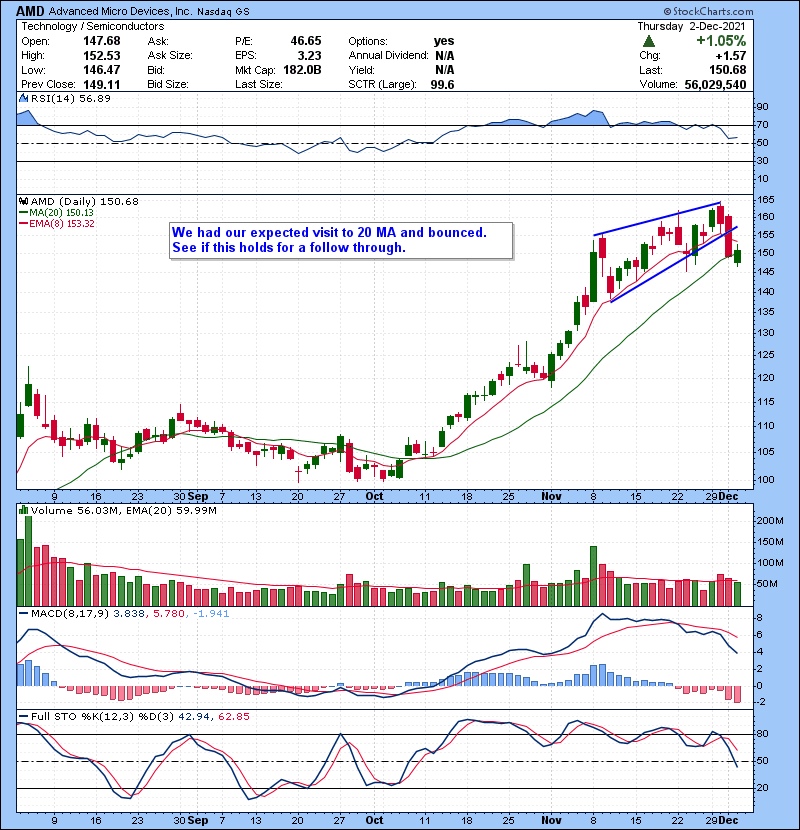Click the +1.05% percent change
Screen dimensions: 800x830
[721, 41]
